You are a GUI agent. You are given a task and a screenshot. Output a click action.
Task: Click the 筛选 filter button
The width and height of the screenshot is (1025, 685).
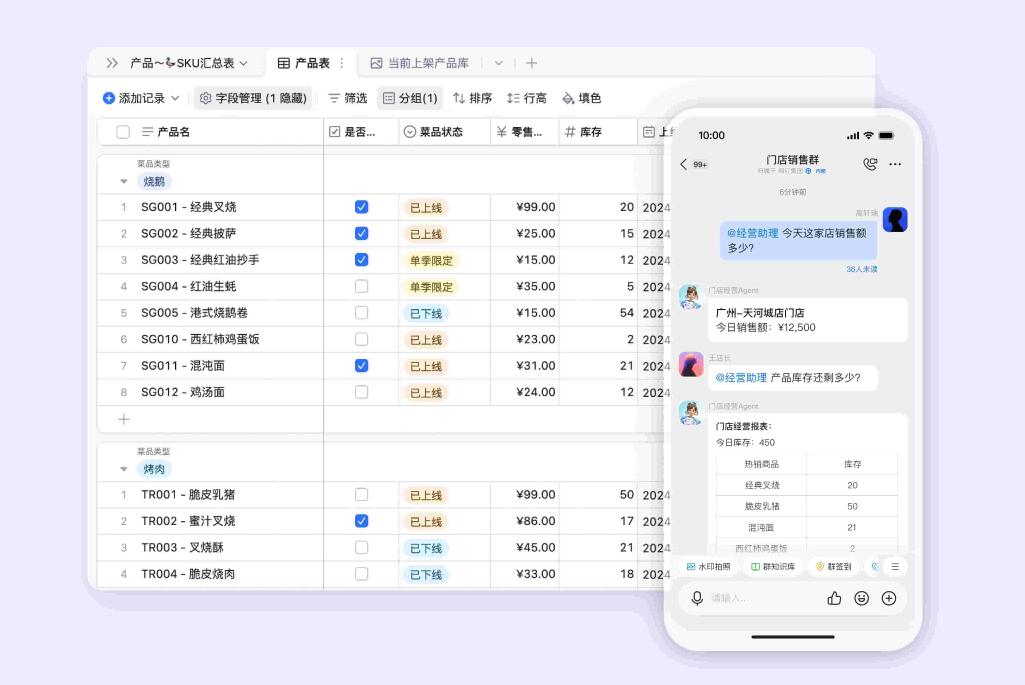tap(347, 98)
